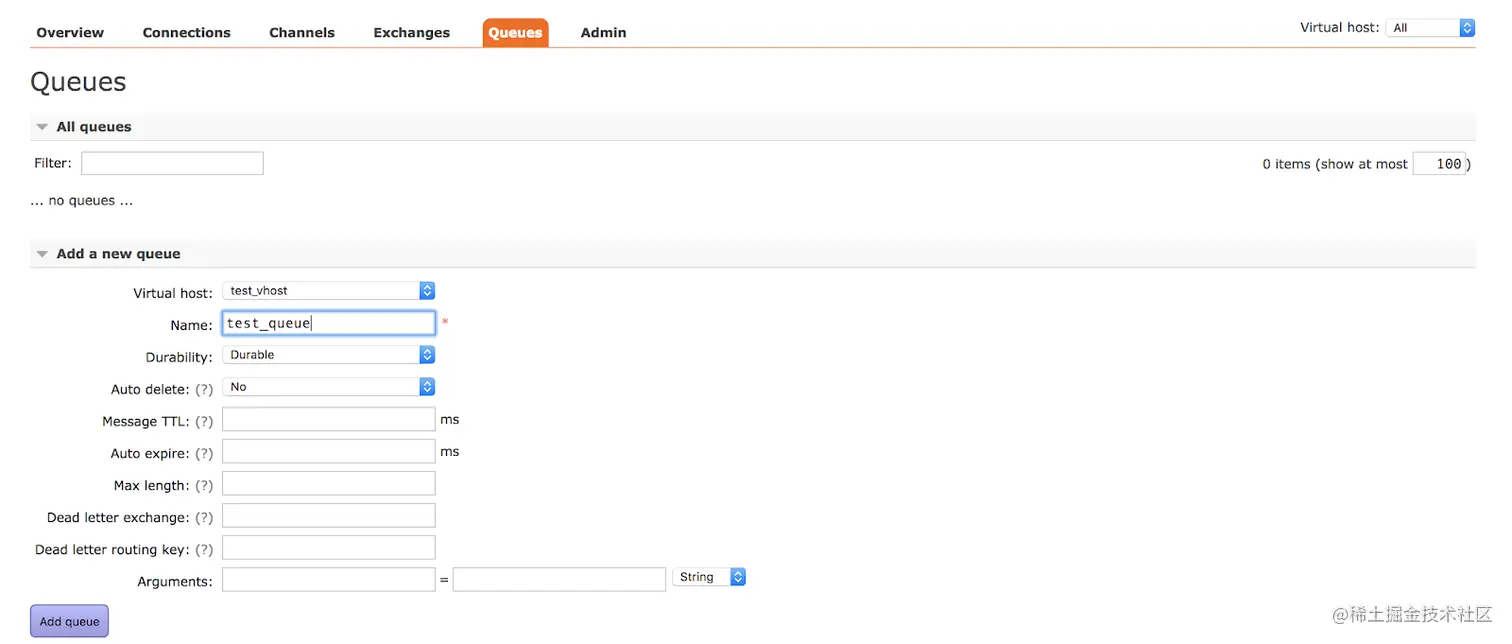Click the Dead letter routing key field
This screenshot has width=1512, height=644.
[329, 547]
